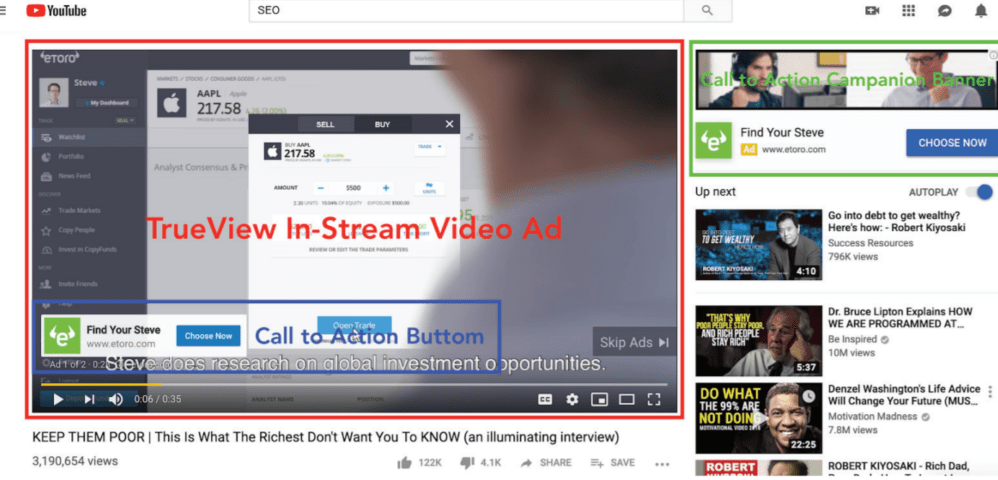Screen dimensions: 998x480
Task: Click '3,190,654 views' count
Action: (x=75, y=461)
